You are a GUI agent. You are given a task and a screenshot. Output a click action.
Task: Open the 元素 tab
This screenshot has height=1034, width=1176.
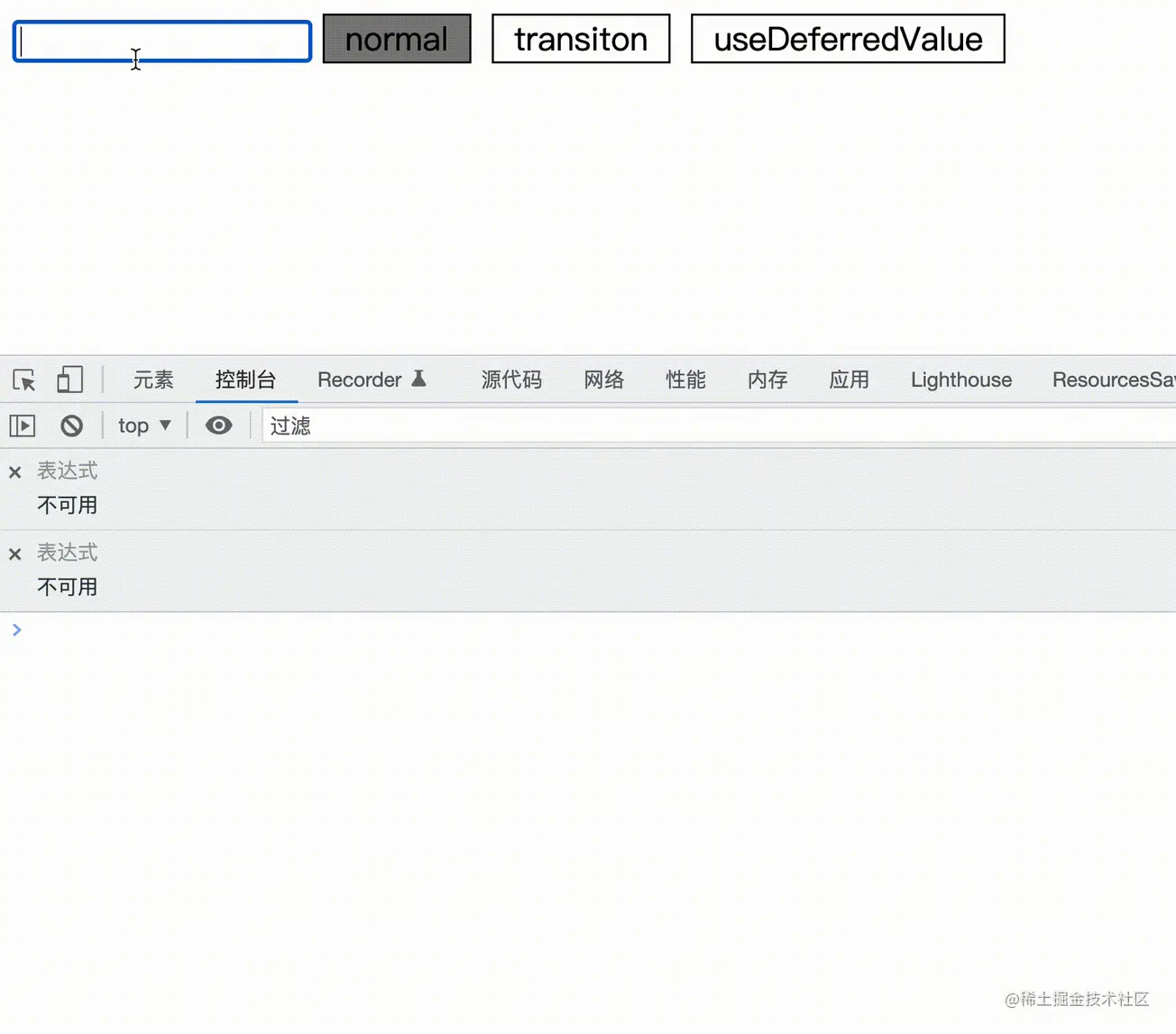(x=153, y=380)
